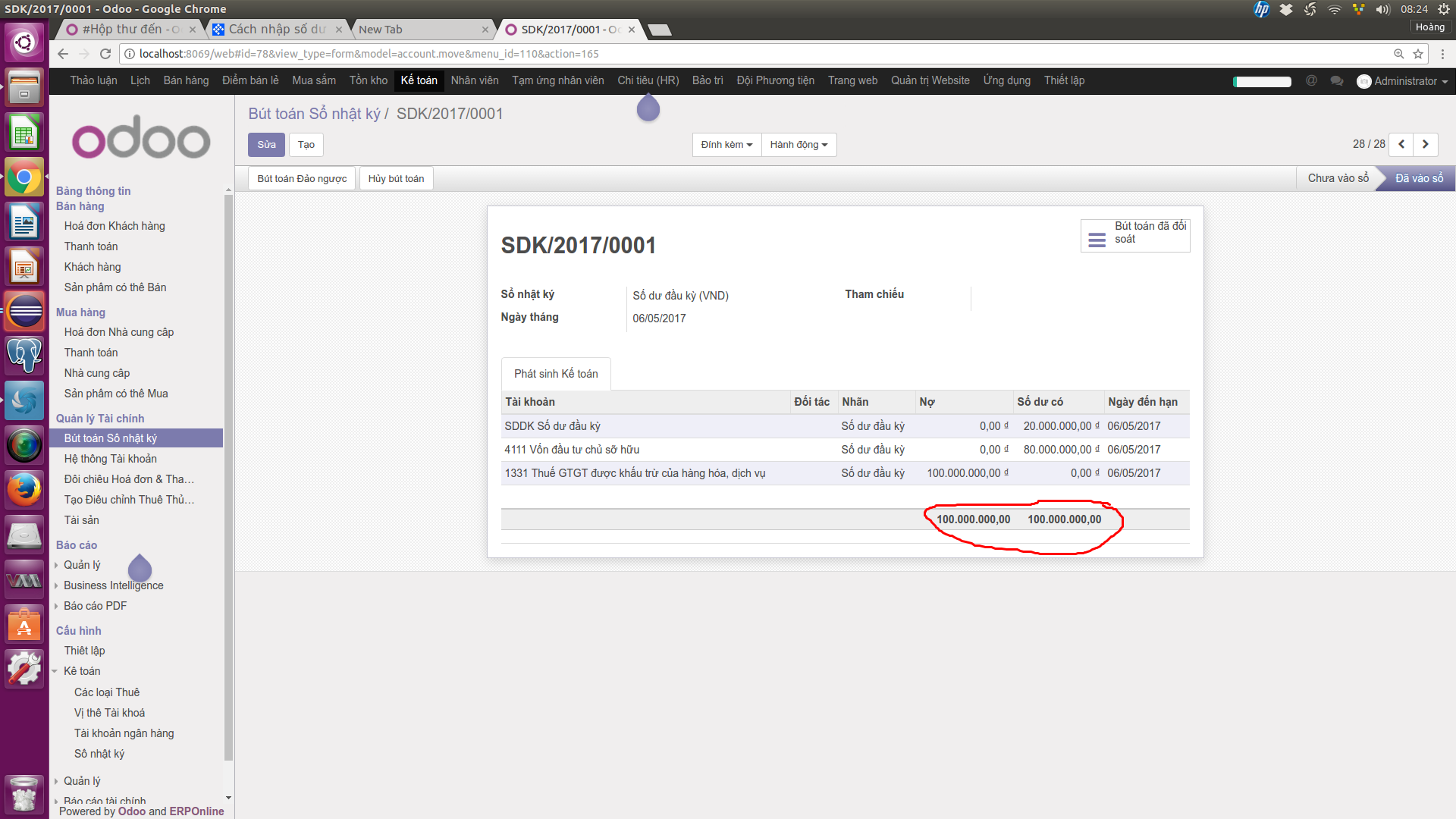This screenshot has width=1456, height=819.
Task: Launch LibreOffice Calc from dock
Action: [24, 133]
